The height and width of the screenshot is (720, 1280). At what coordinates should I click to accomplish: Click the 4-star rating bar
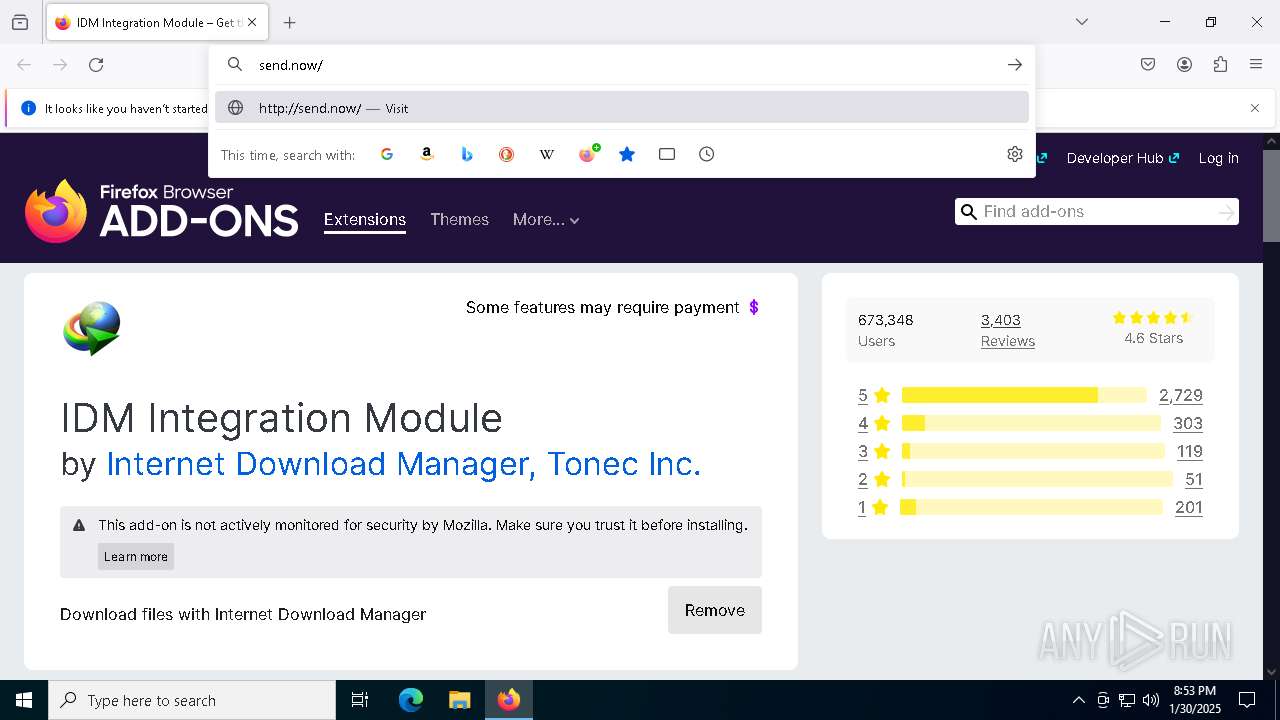[x=1031, y=423]
